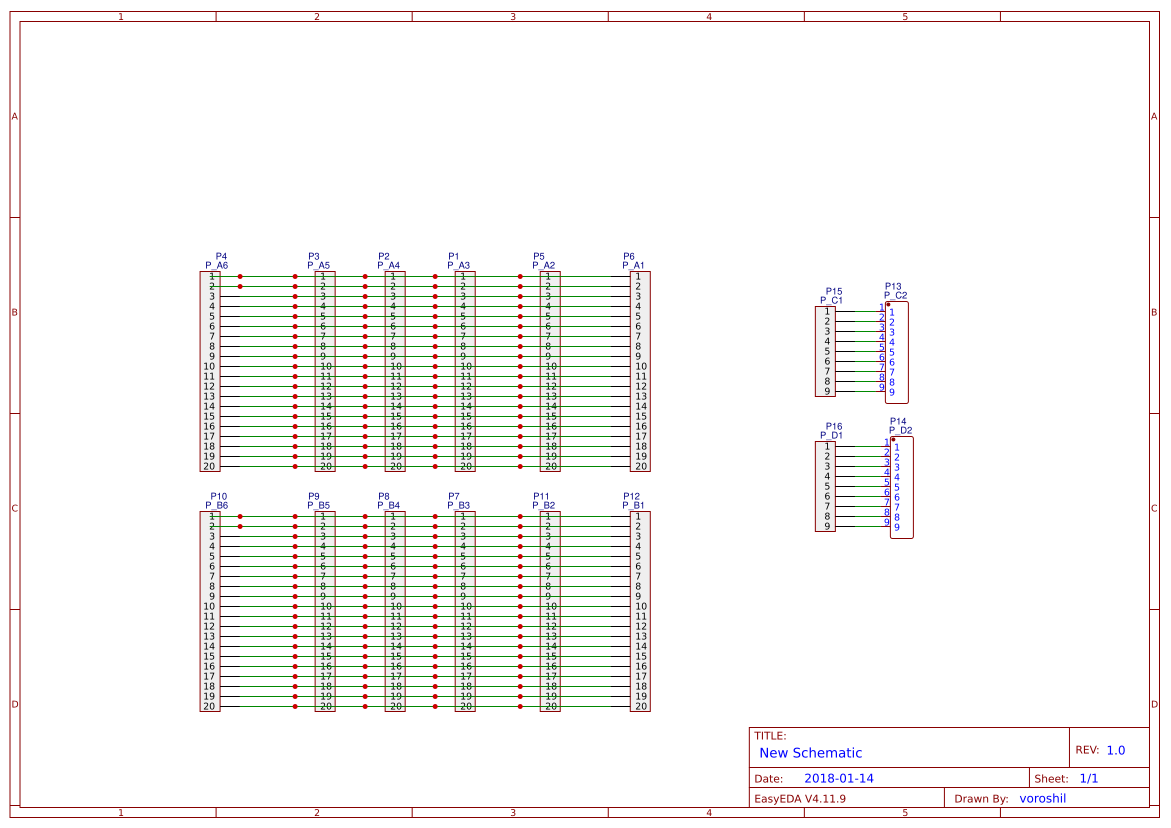Select connector P12 labeled P_B1

point(641,610)
